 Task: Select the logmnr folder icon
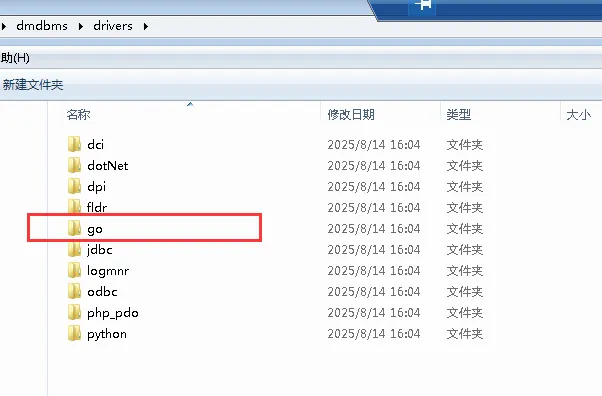click(74, 270)
